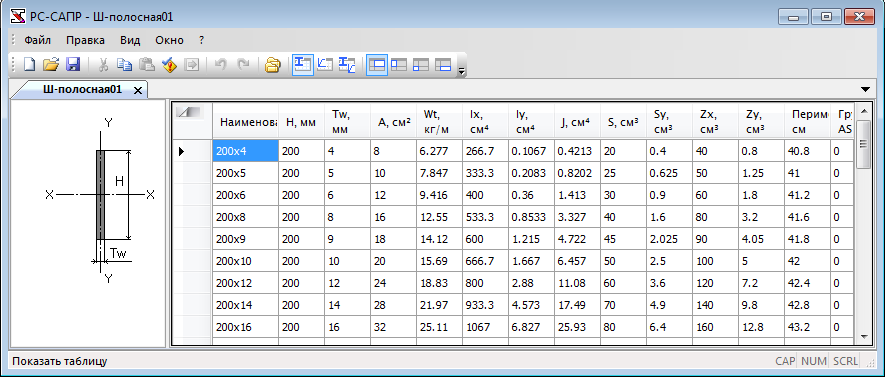The height and width of the screenshot is (377, 885).
Task: Click the Zx, см³ column header
Action: [x=715, y=121]
